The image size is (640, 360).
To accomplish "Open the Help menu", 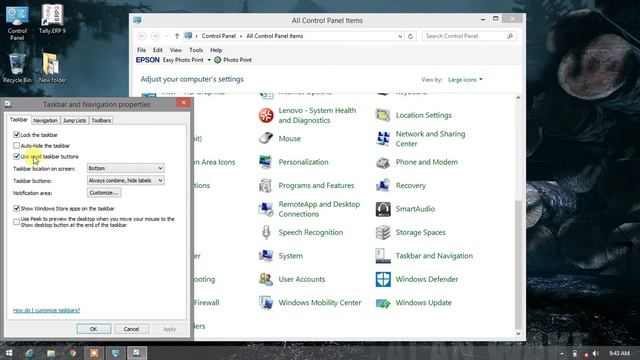I will pos(216,50).
